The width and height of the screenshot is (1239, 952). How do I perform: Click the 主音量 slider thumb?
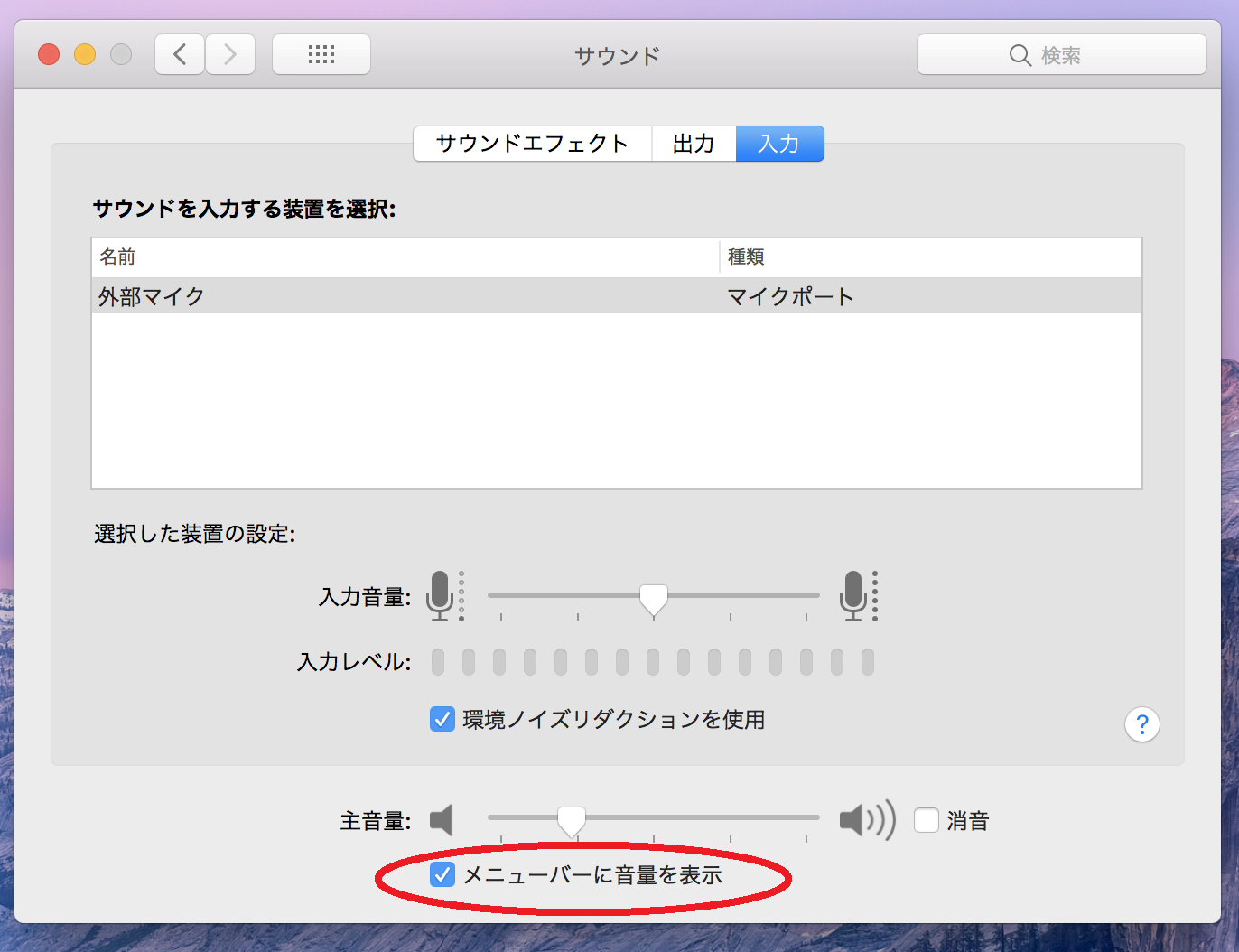coord(571,822)
